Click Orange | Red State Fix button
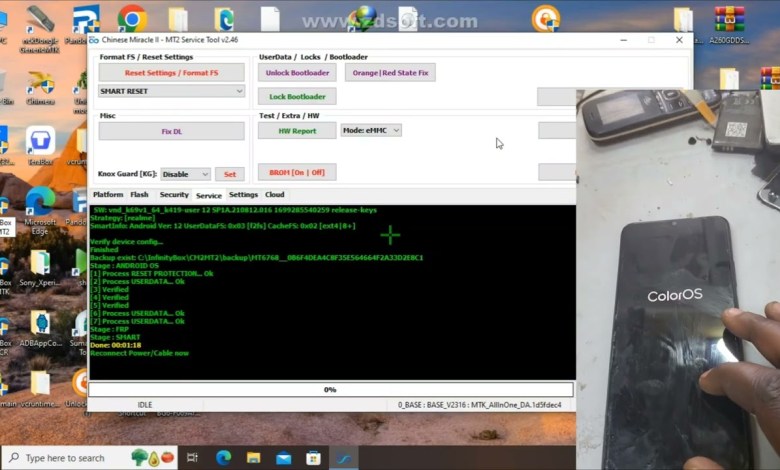This screenshot has height=470, width=780. (390, 73)
